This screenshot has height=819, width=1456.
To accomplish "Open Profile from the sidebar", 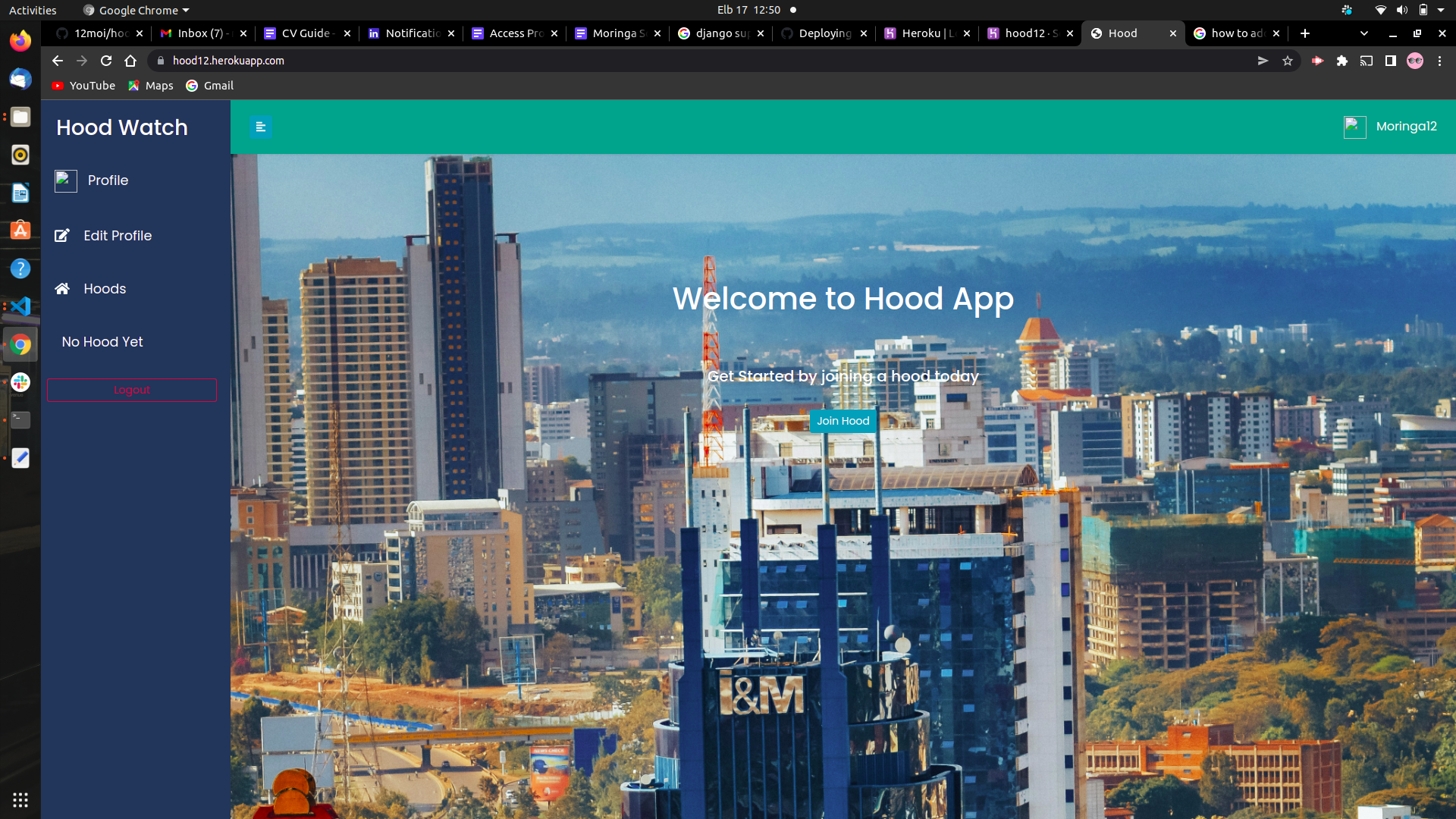I will (108, 180).
